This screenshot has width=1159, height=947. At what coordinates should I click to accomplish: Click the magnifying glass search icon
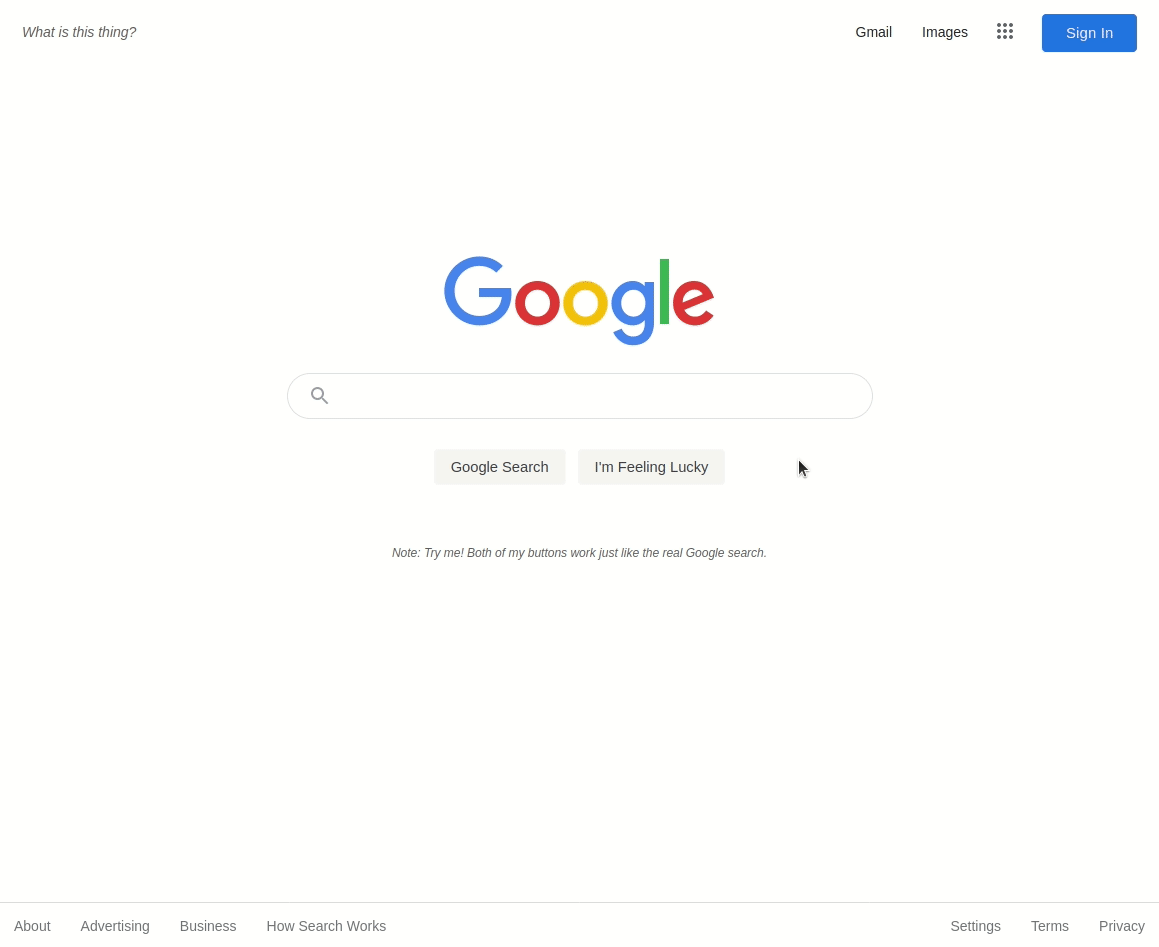pos(319,396)
